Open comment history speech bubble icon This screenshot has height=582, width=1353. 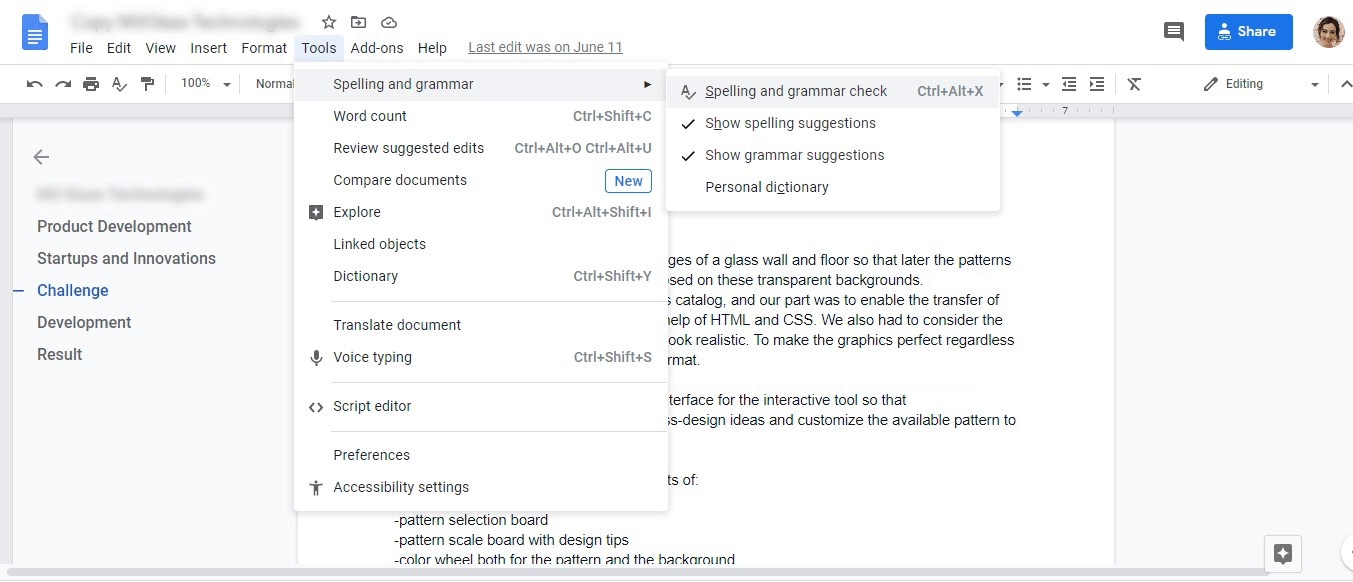1173,32
